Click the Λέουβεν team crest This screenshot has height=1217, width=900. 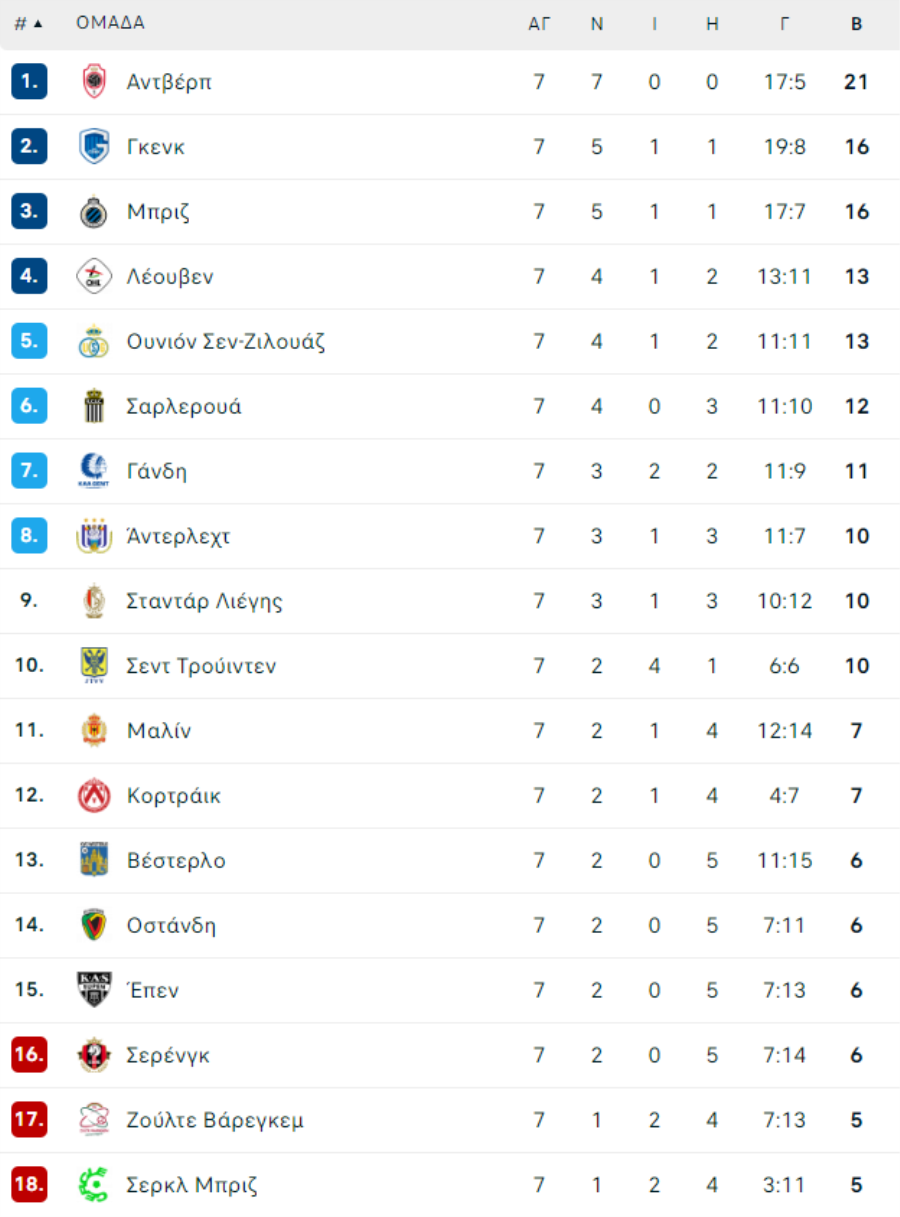[x=94, y=277]
